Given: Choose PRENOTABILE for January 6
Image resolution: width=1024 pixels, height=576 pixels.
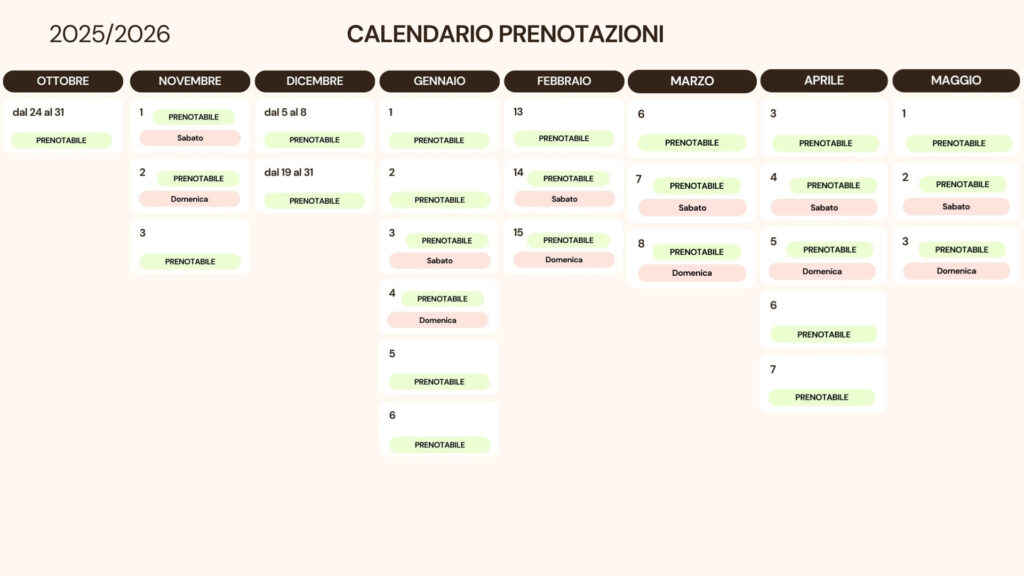Looking at the screenshot, I should point(439,445).
